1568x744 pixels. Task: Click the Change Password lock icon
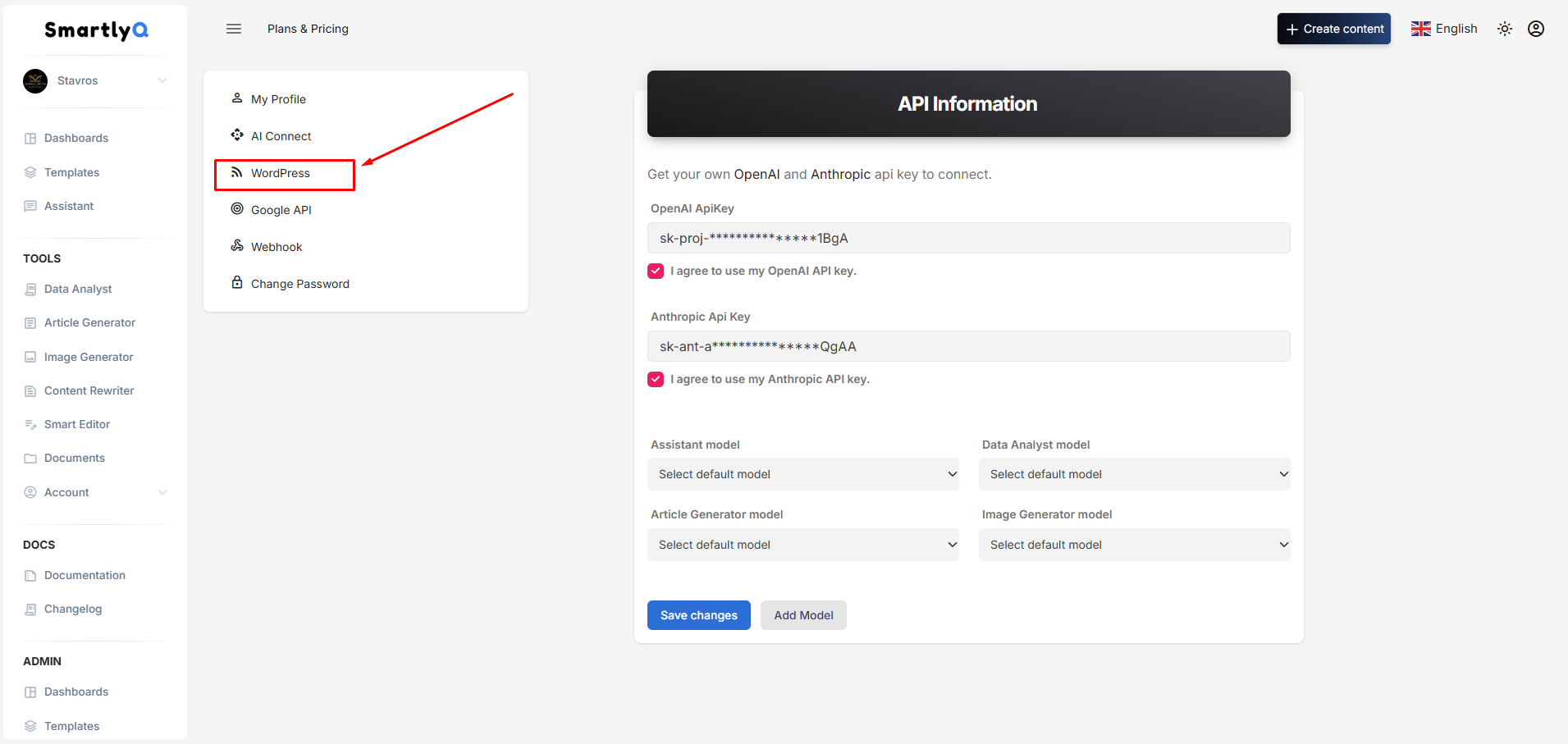(x=237, y=283)
